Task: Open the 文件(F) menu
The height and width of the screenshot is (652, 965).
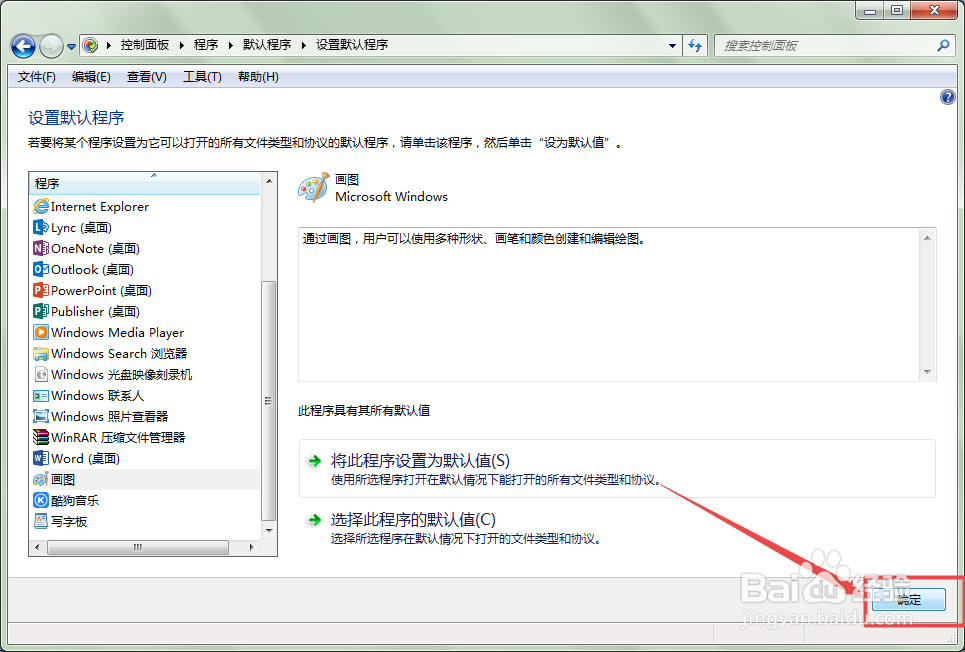Action: [x=36, y=77]
